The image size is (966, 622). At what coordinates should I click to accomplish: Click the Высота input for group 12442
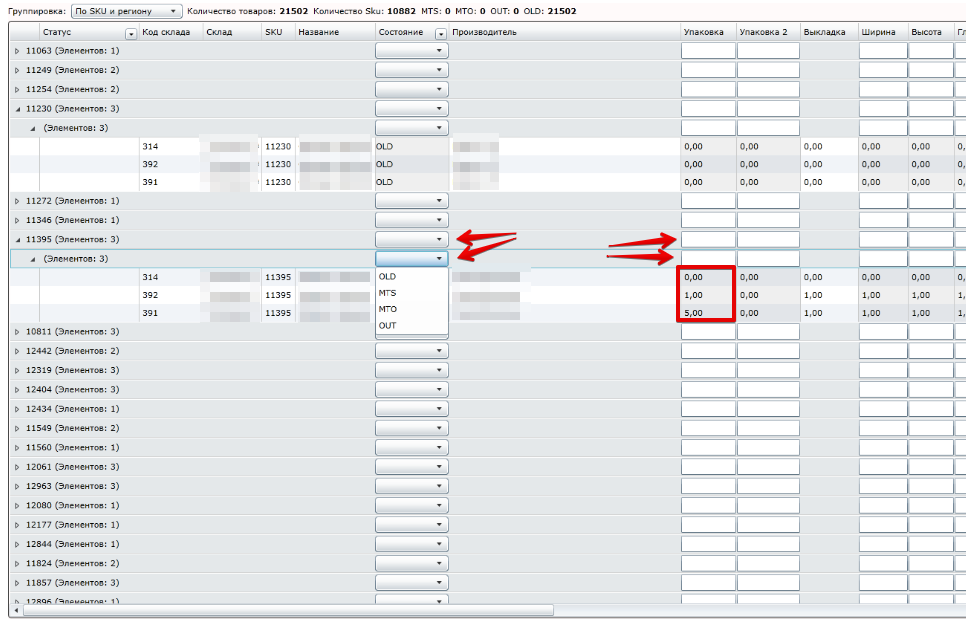(931, 351)
